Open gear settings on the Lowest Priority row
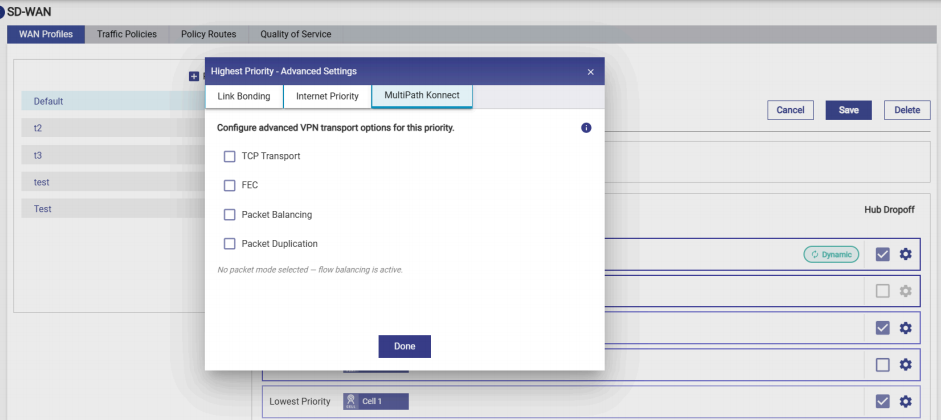The image size is (941, 420). tap(905, 401)
